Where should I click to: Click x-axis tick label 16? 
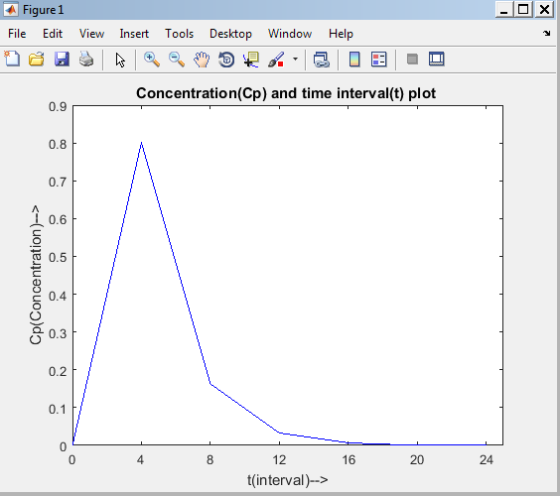tap(349, 460)
